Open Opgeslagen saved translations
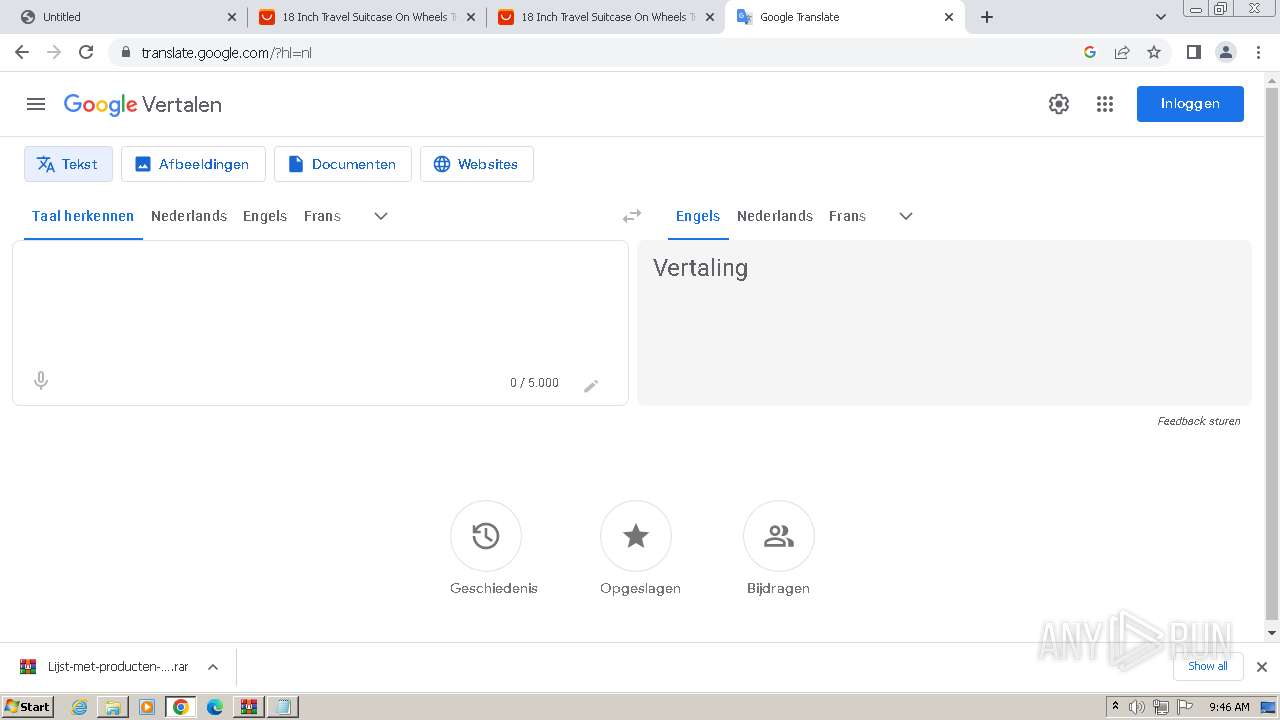The width and height of the screenshot is (1280, 720). click(x=636, y=536)
